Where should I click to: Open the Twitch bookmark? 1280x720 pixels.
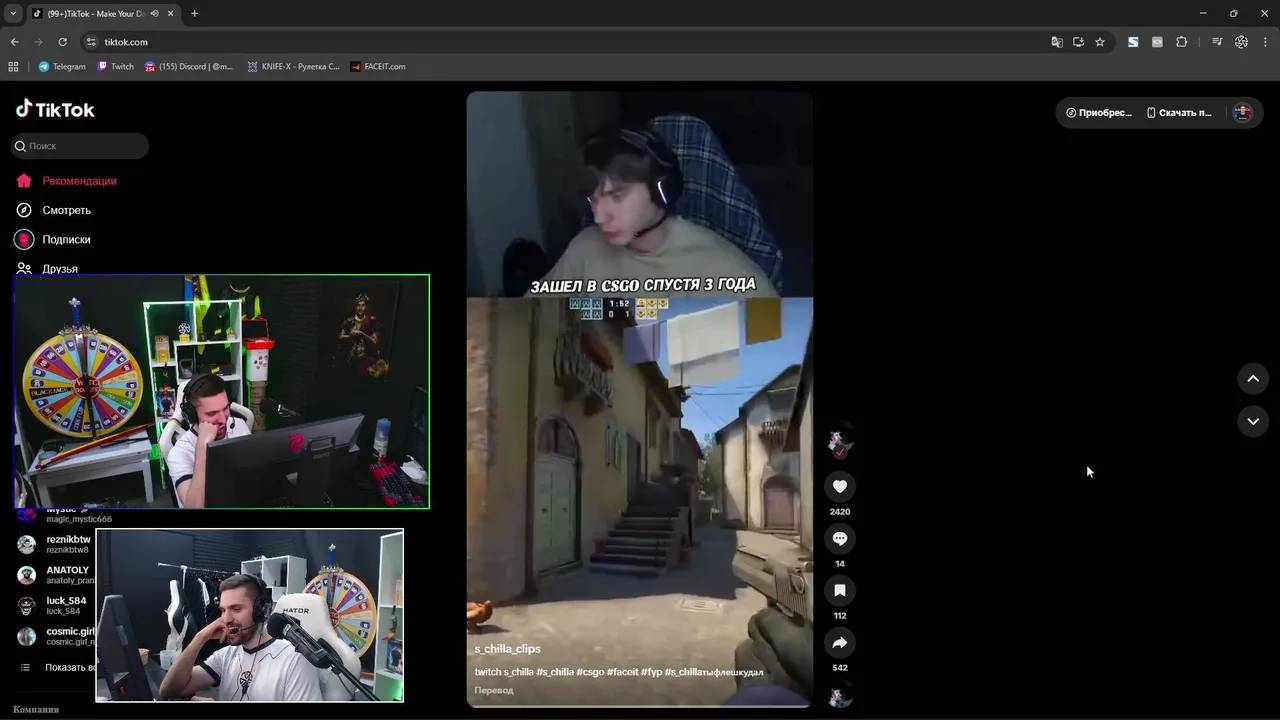tap(115, 67)
